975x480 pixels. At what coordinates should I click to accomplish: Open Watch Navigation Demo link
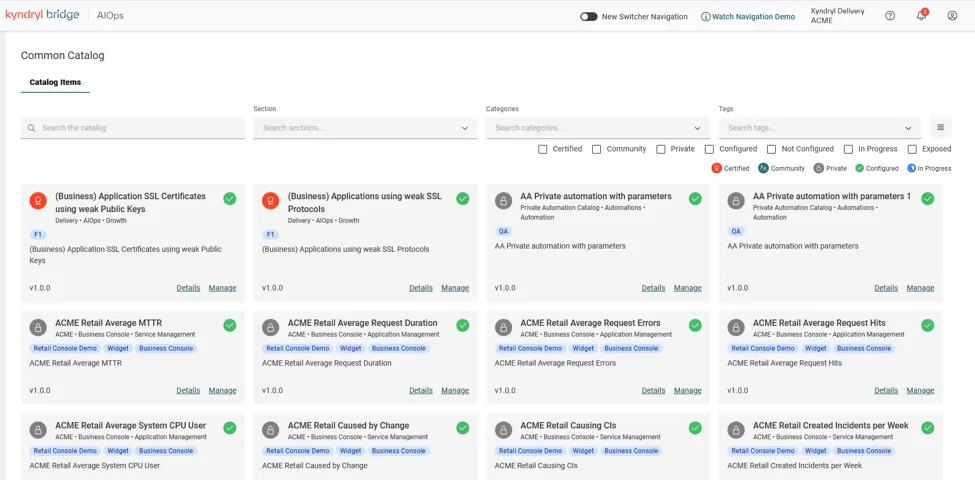coord(753,17)
